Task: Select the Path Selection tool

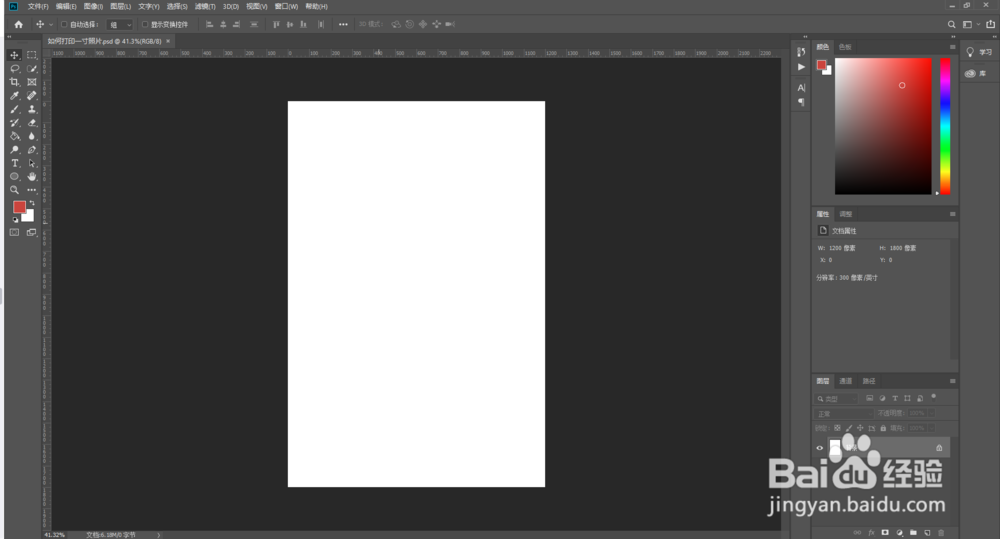Action: tap(31, 163)
